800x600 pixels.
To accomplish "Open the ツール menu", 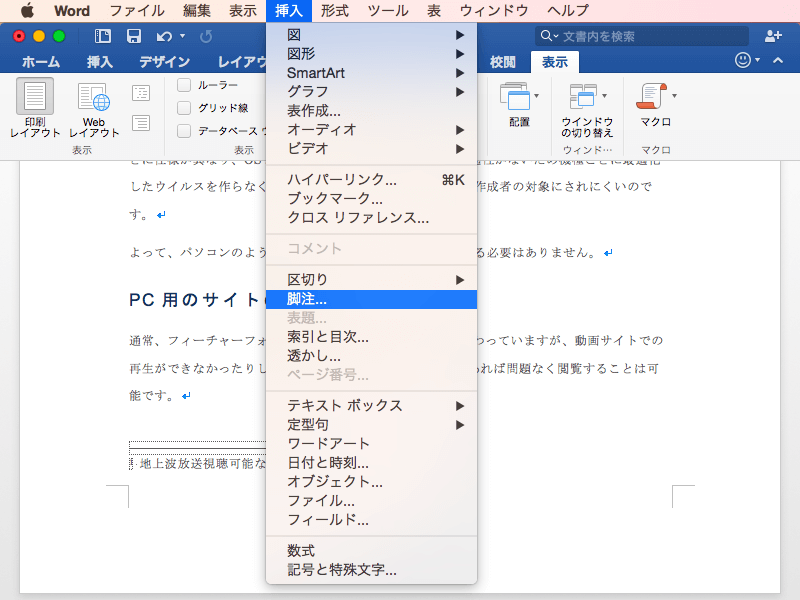I will 388,10.
